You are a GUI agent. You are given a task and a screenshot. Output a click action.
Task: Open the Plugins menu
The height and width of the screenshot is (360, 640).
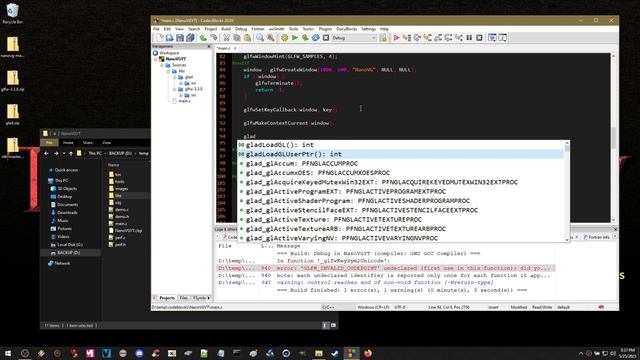click(325, 29)
